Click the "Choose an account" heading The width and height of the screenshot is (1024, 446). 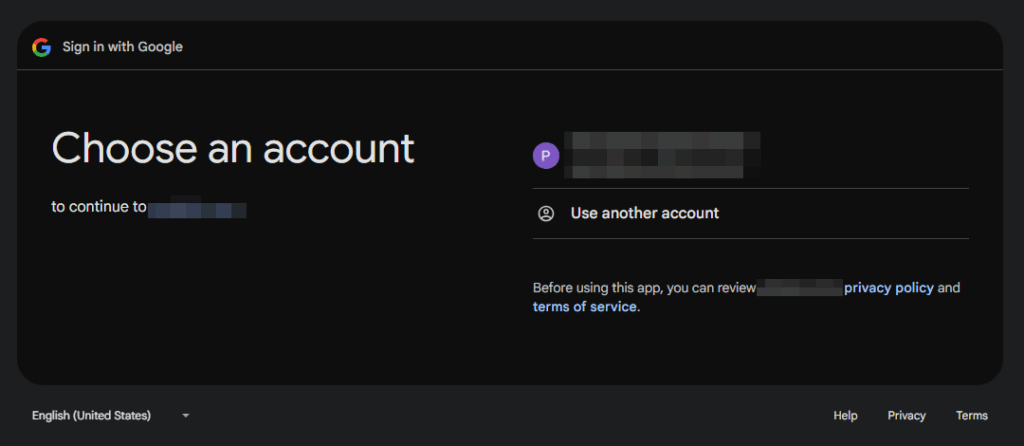(x=232, y=148)
